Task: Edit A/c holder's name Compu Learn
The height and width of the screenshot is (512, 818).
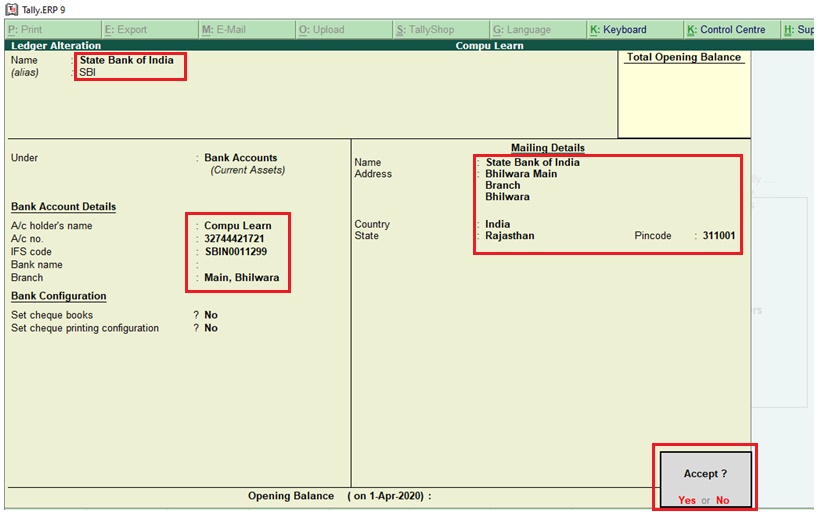Action: tap(237, 225)
